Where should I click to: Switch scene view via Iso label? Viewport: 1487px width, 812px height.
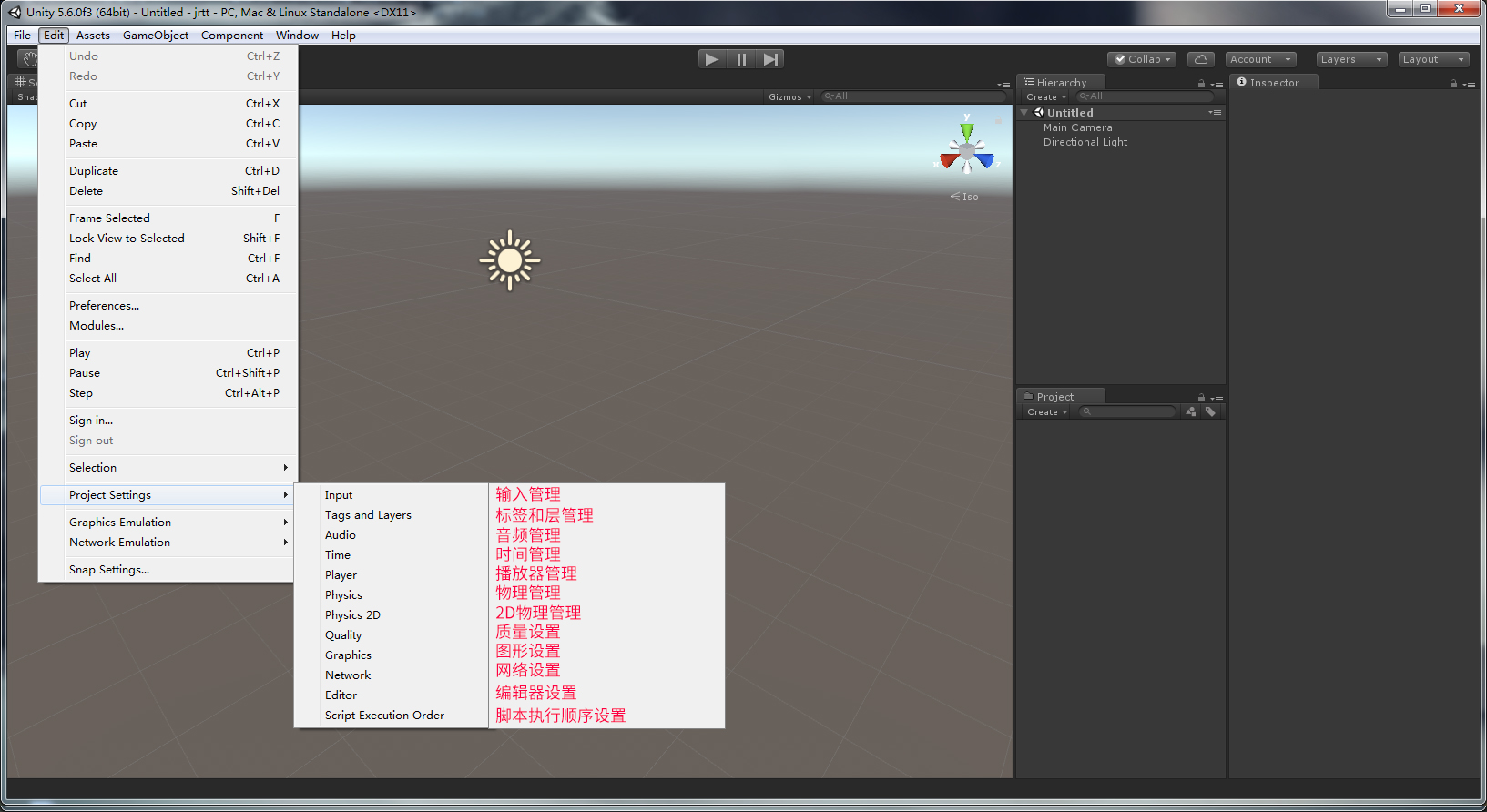[965, 197]
